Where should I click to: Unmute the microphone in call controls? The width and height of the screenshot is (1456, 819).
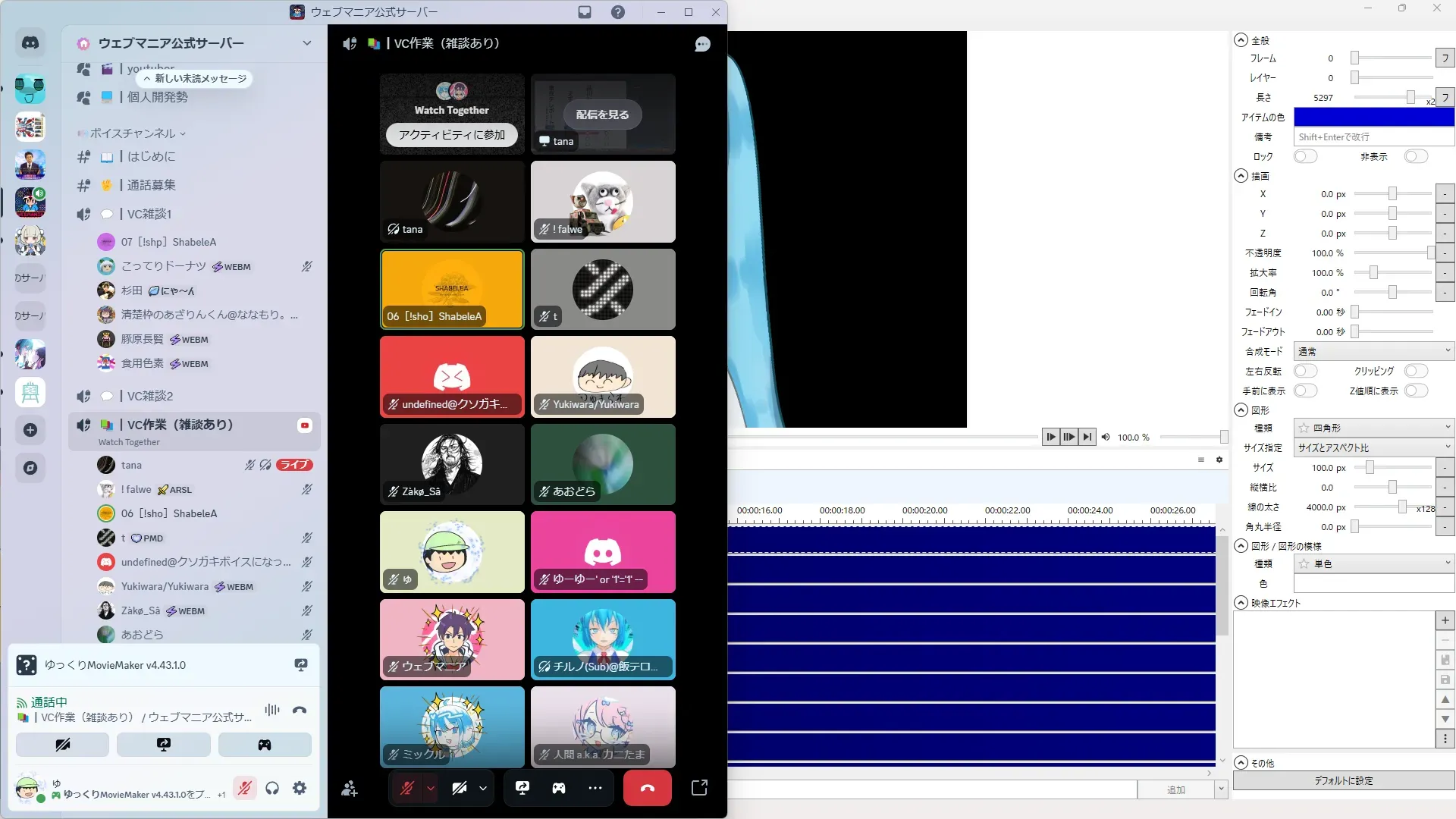(x=406, y=788)
